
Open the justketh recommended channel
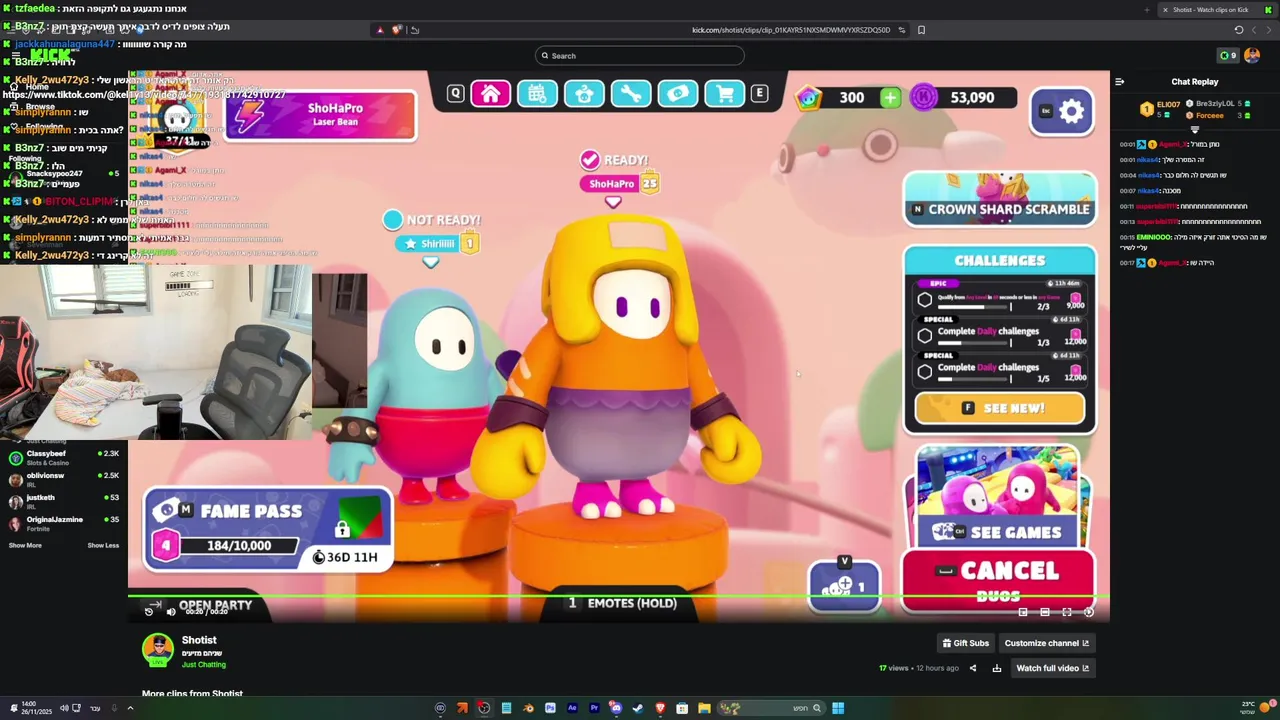64,501
